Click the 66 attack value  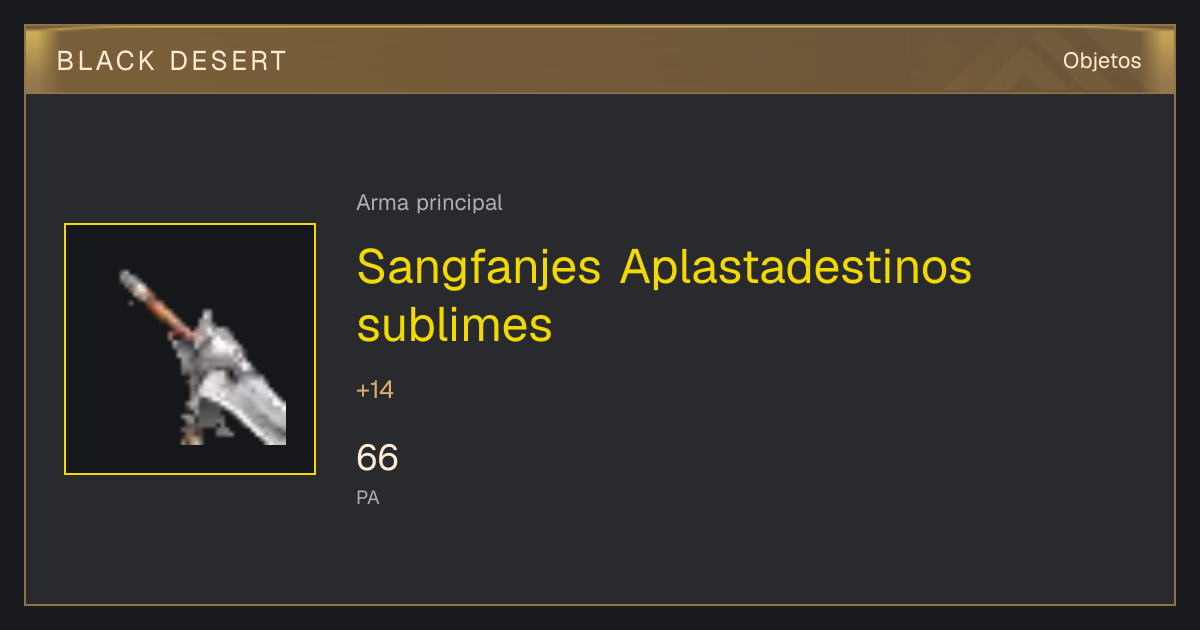click(x=377, y=458)
